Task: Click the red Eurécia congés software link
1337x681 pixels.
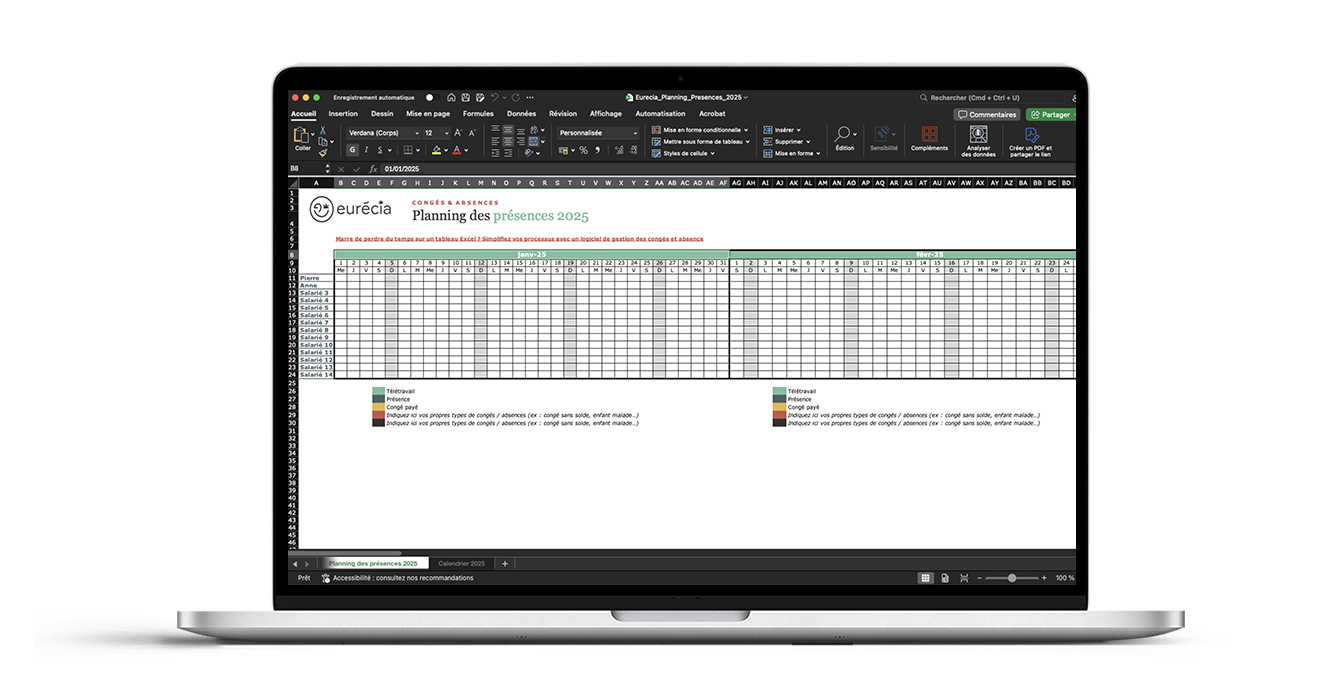Action: click(519, 239)
